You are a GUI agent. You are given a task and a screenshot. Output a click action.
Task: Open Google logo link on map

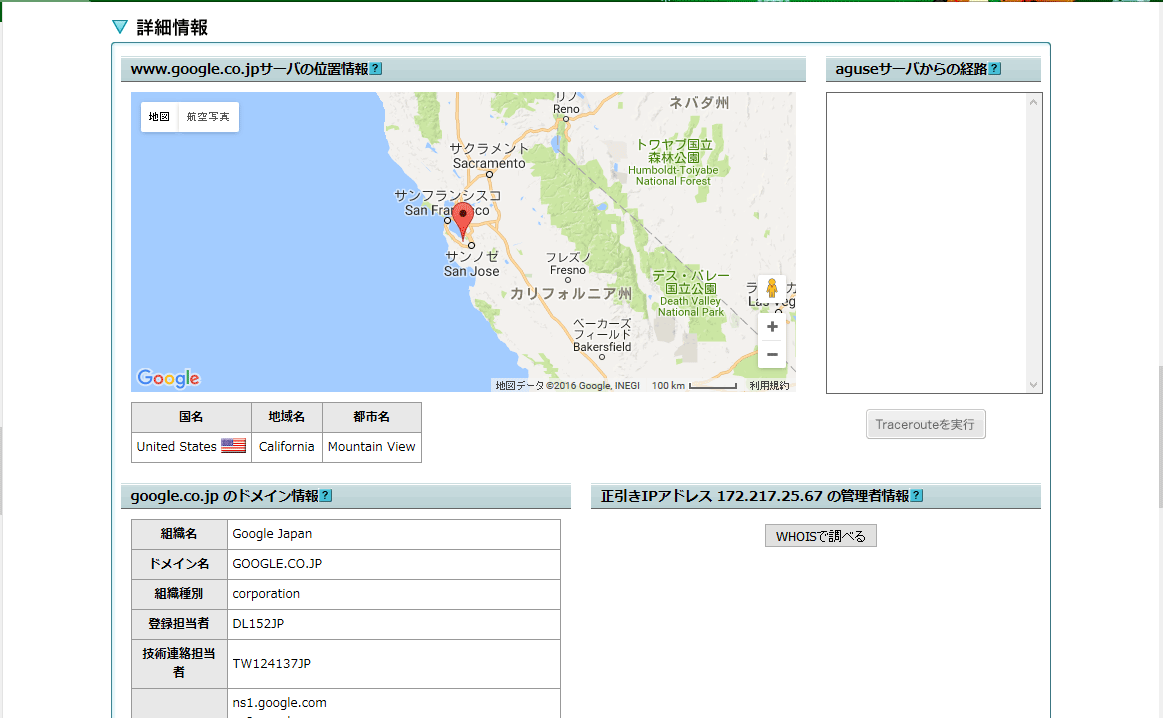[x=168, y=378]
